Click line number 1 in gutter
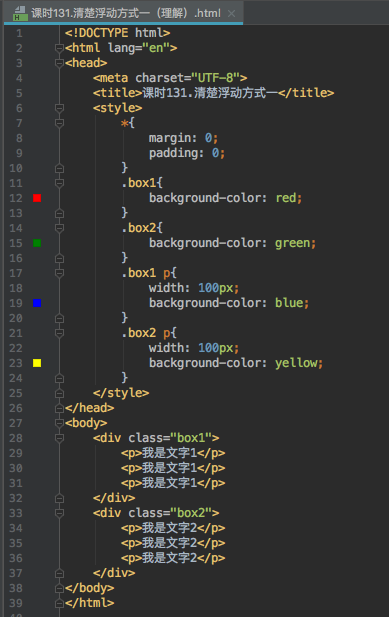This screenshot has height=617, width=389. [x=19, y=33]
